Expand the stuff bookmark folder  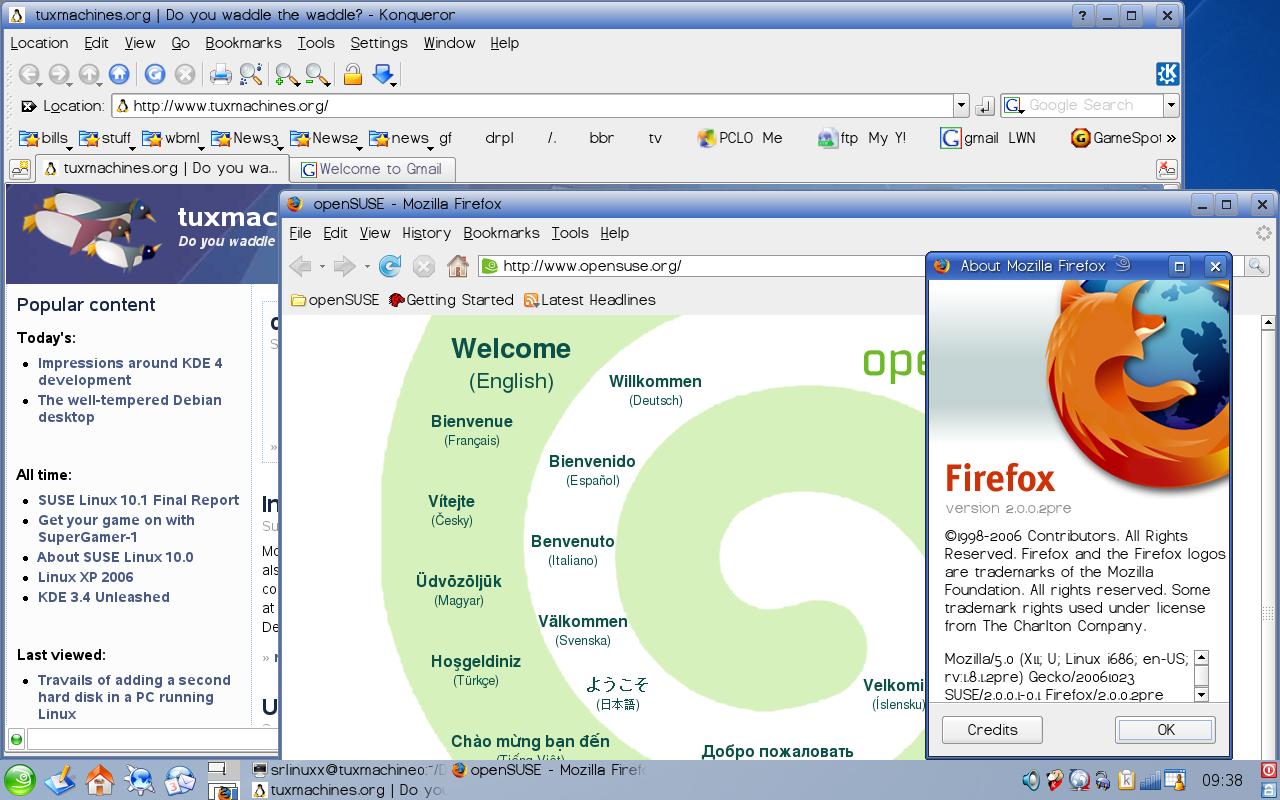105,138
